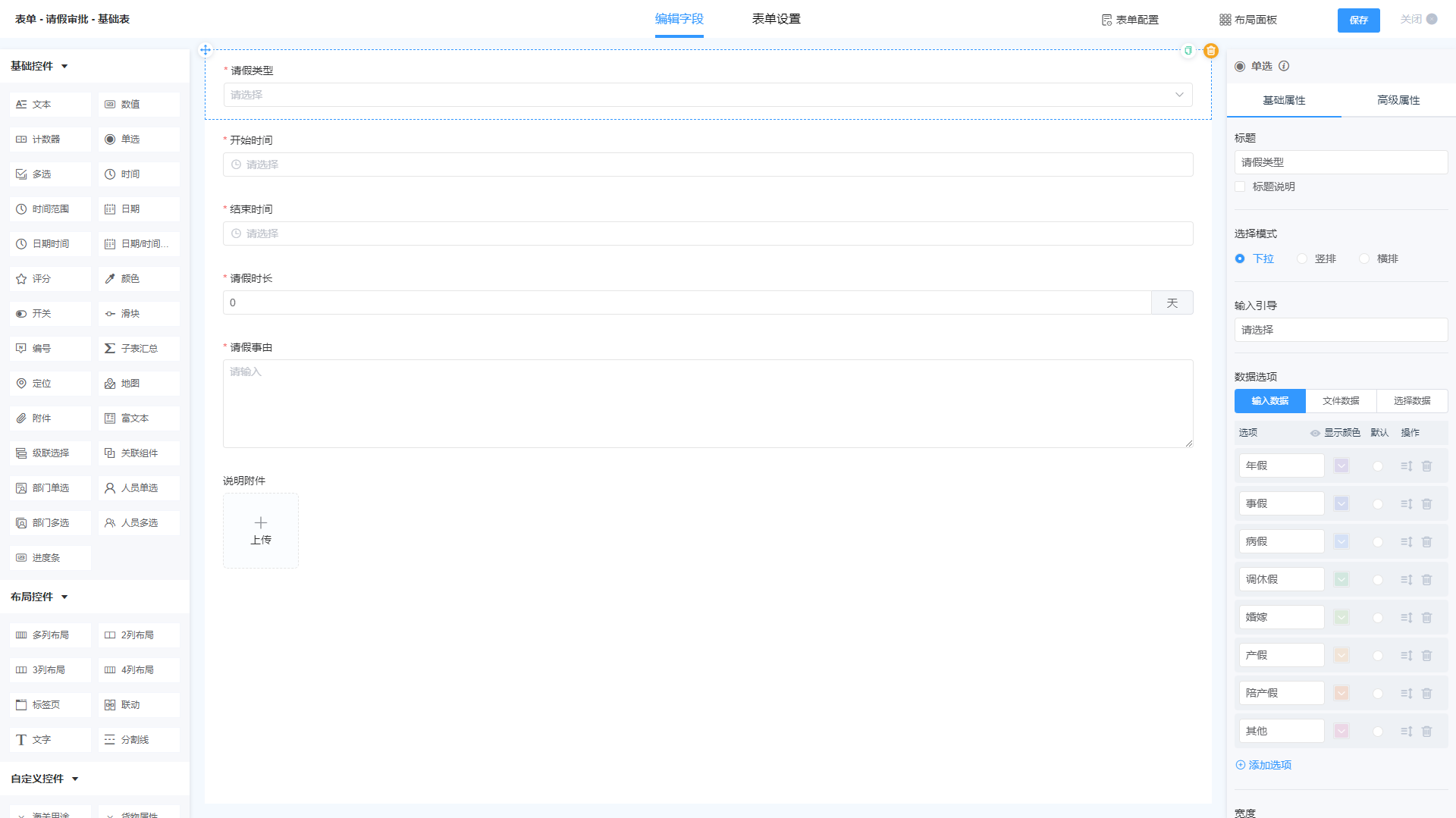Image resolution: width=1456 pixels, height=818 pixels.
Task: Delete the selected 请假类型 field
Action: (1211, 51)
